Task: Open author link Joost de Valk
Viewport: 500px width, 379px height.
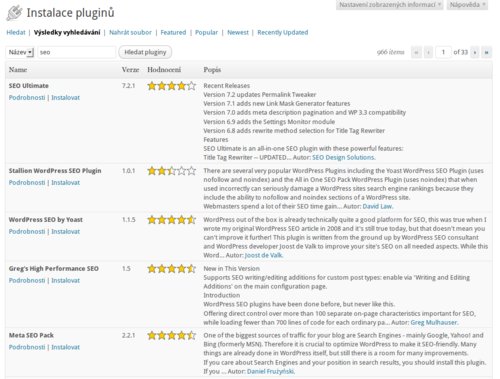Action: (264, 255)
